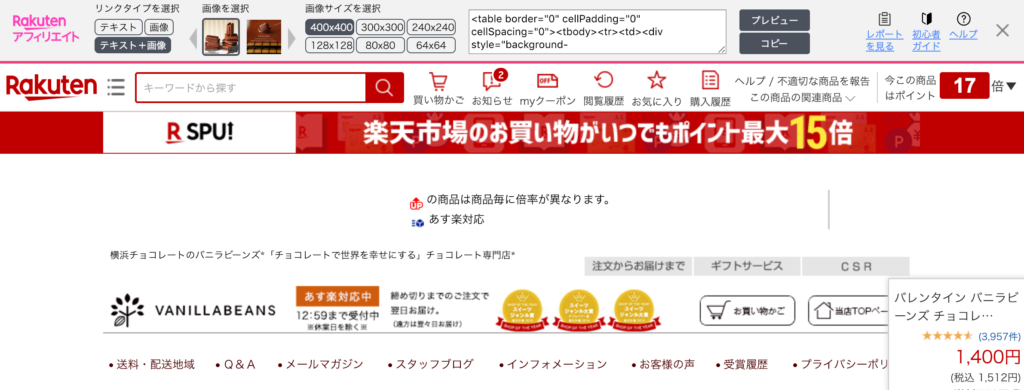Screen dimensions: 1024x390
Task: Click inside the HTML code text area
Action: (598, 31)
